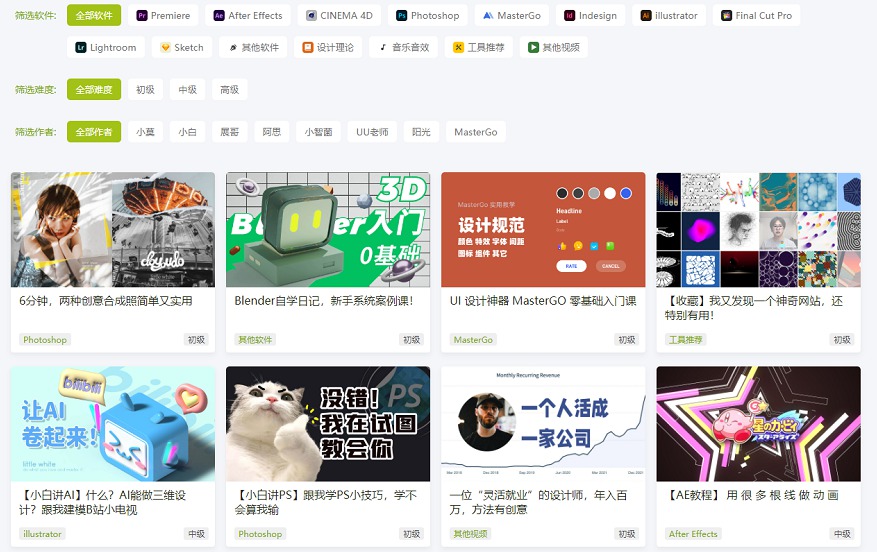Filter by author 展哥
Viewport: 877px width, 552px height.
coord(229,132)
